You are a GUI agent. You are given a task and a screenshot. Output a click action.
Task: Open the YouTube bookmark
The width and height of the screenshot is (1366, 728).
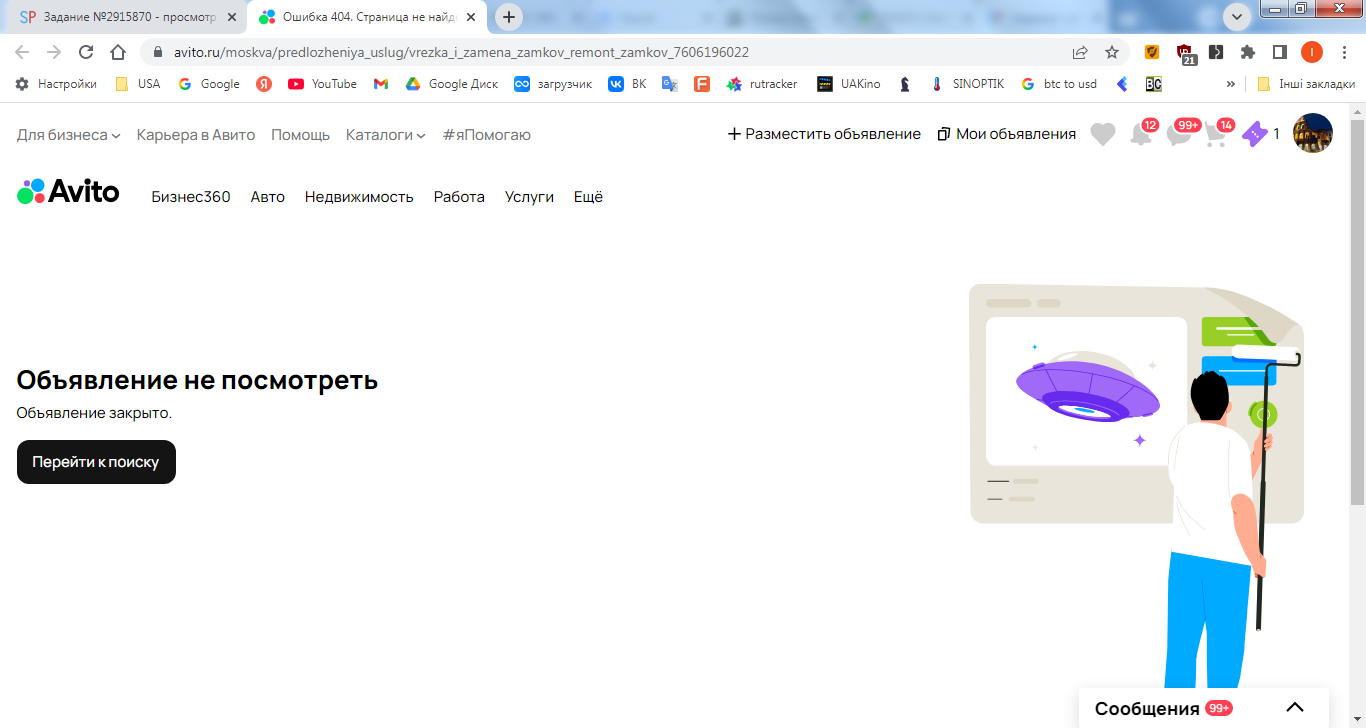(x=322, y=84)
